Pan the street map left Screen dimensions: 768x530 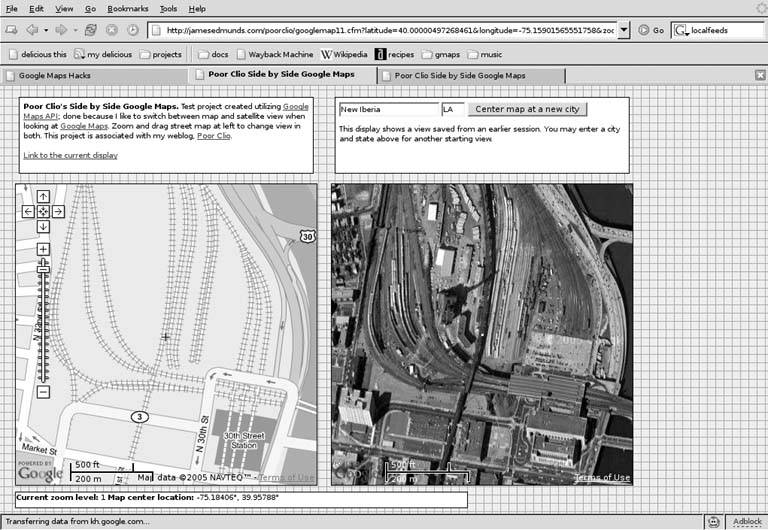tap(28, 211)
